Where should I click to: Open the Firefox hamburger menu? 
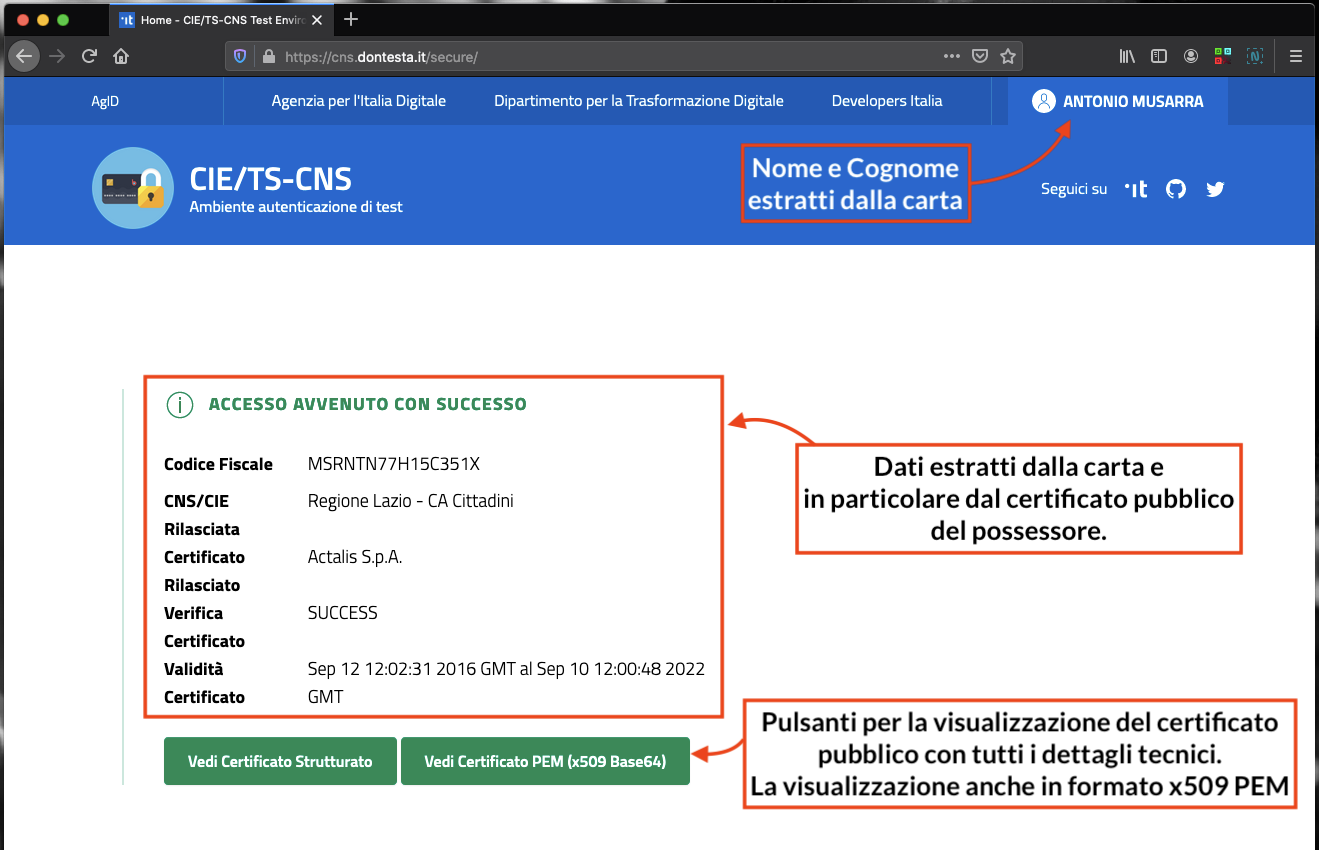click(1296, 56)
